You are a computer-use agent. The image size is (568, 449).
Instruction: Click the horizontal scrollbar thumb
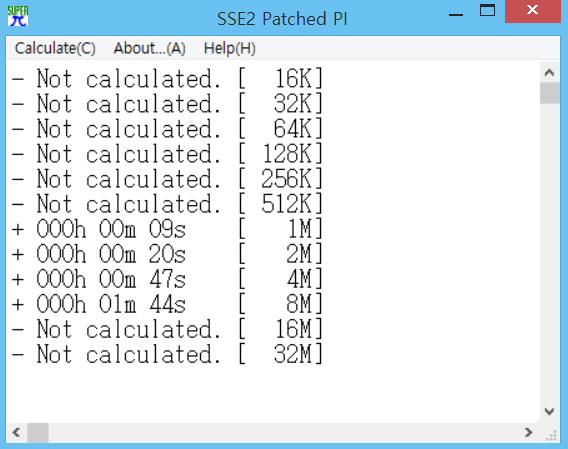38,432
